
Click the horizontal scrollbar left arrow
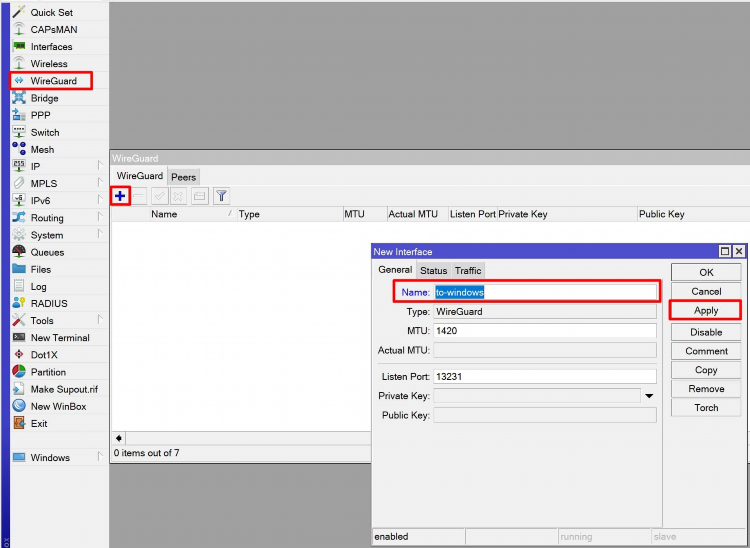coord(119,438)
